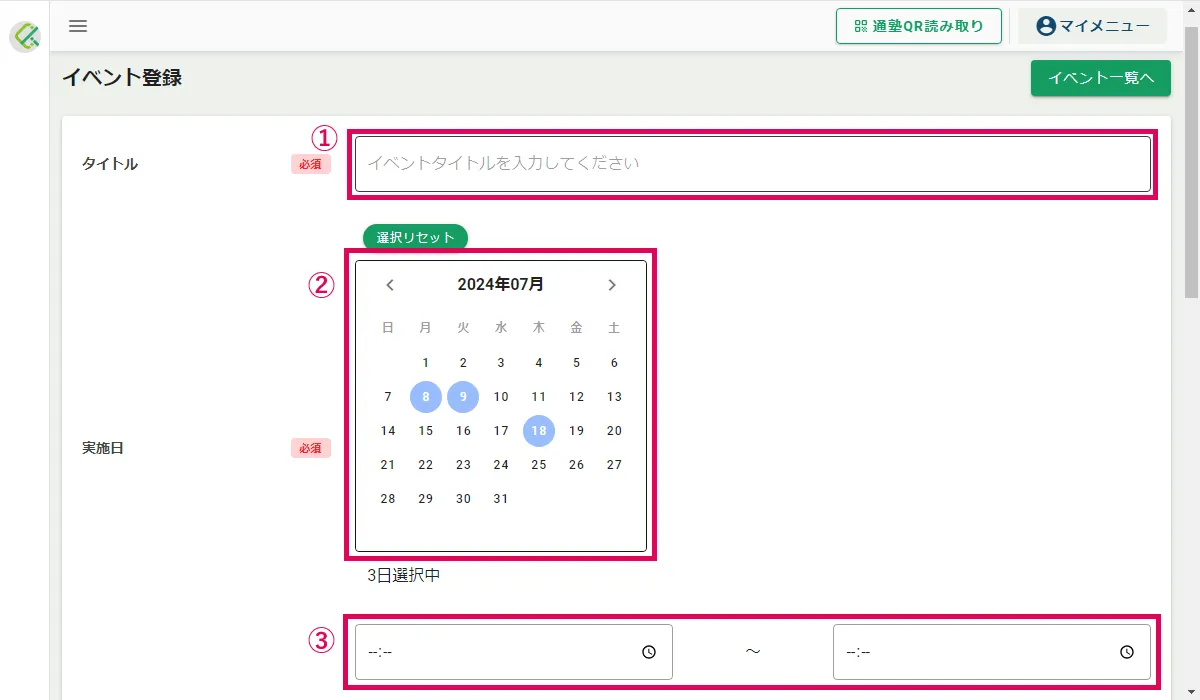
Task: Click the イベント一覧へ button
Action: pos(1101,77)
